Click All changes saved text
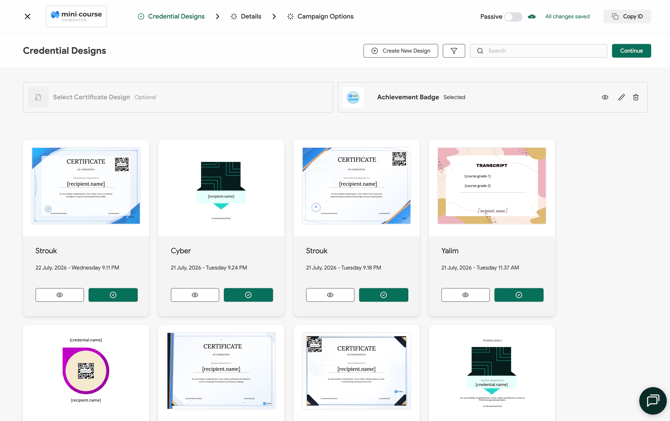 [x=567, y=17]
